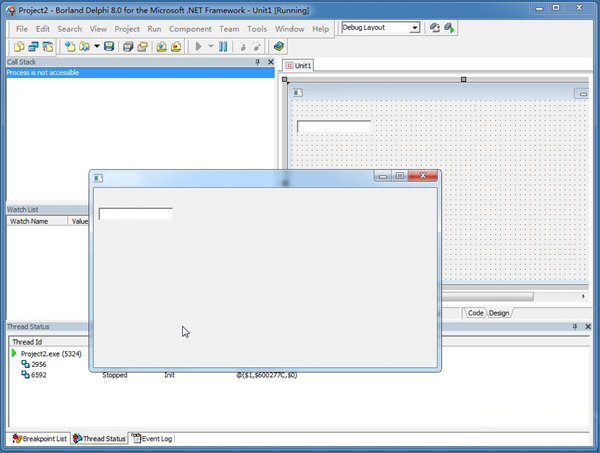This screenshot has width=600, height=453.
Task: Open the Event Log tab
Action: point(152,438)
